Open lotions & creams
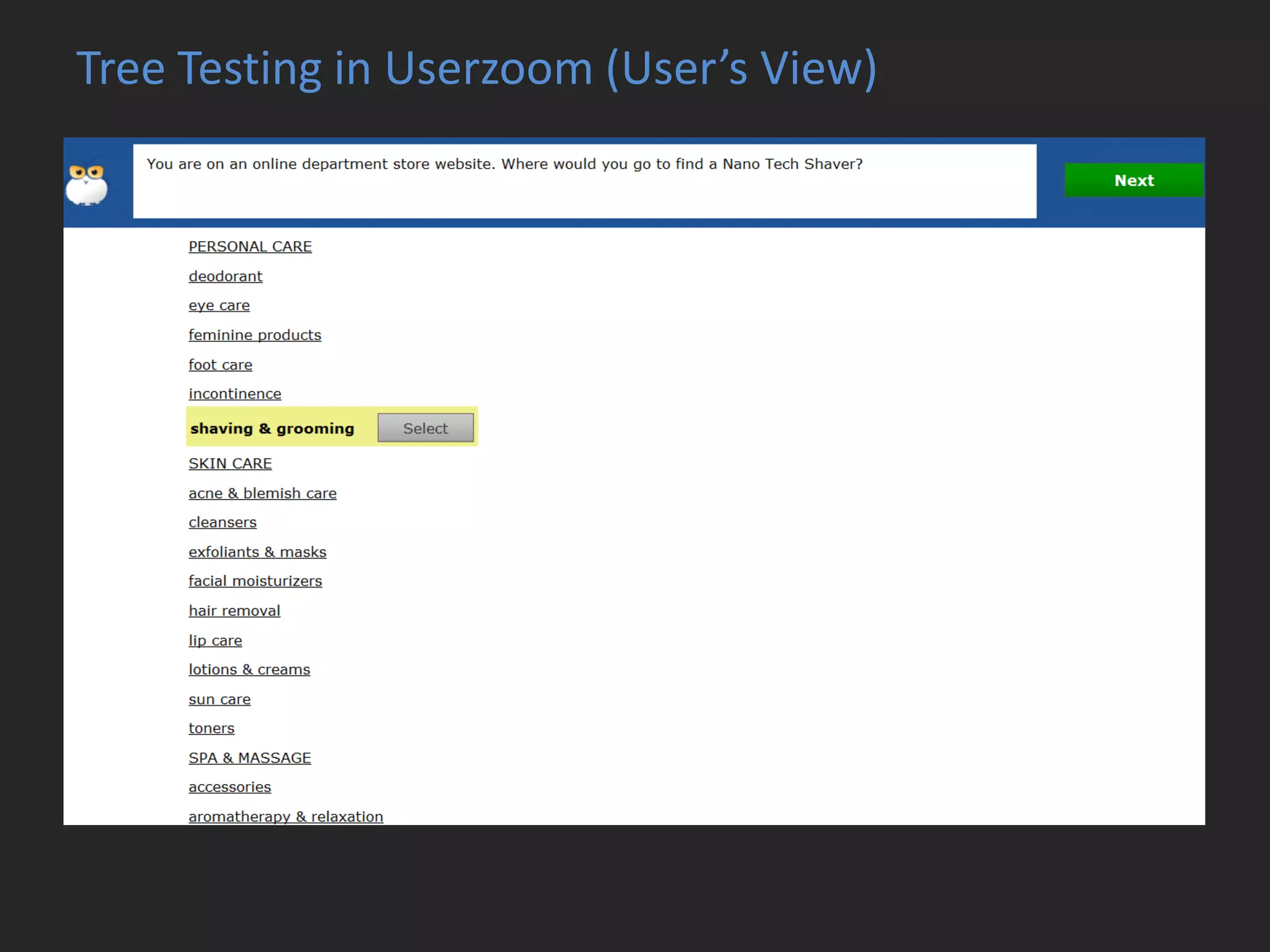Viewport: 1270px width, 952px height. [249, 670]
